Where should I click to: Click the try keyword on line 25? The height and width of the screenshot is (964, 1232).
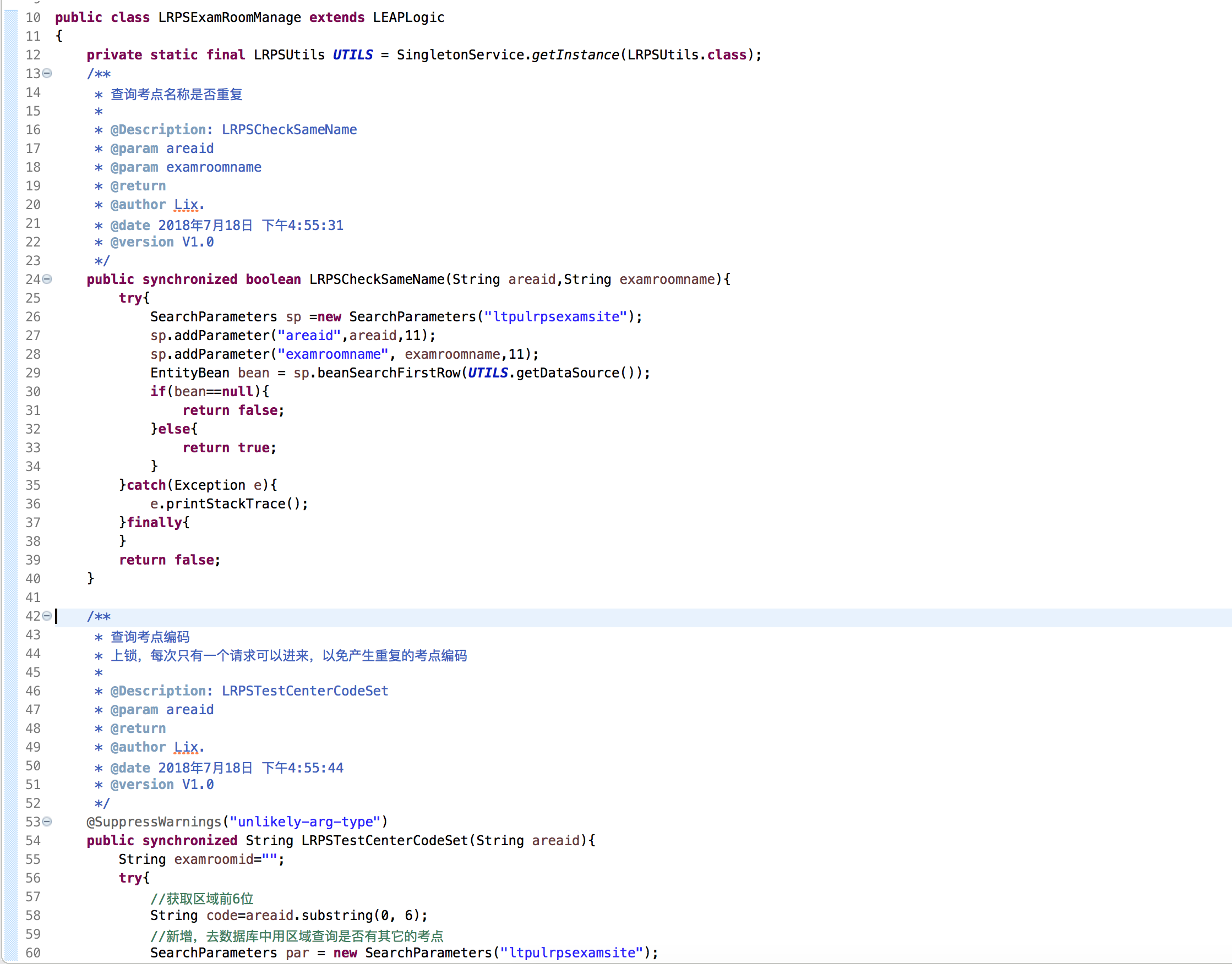[x=130, y=298]
